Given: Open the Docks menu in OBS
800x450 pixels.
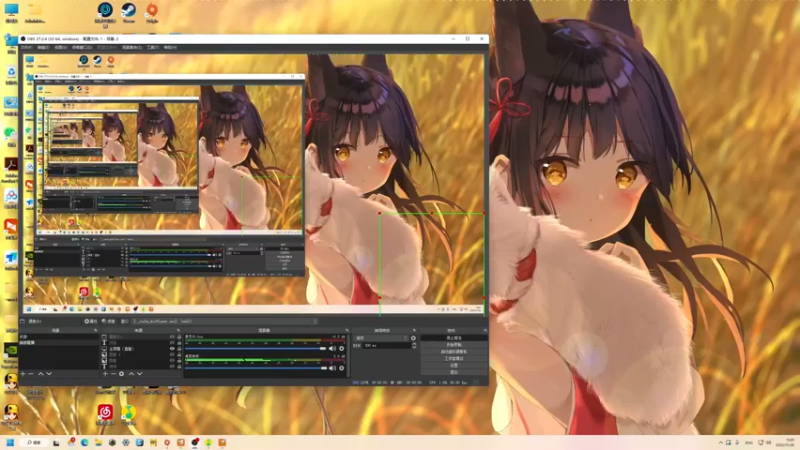Looking at the screenshot, I should (x=82, y=47).
